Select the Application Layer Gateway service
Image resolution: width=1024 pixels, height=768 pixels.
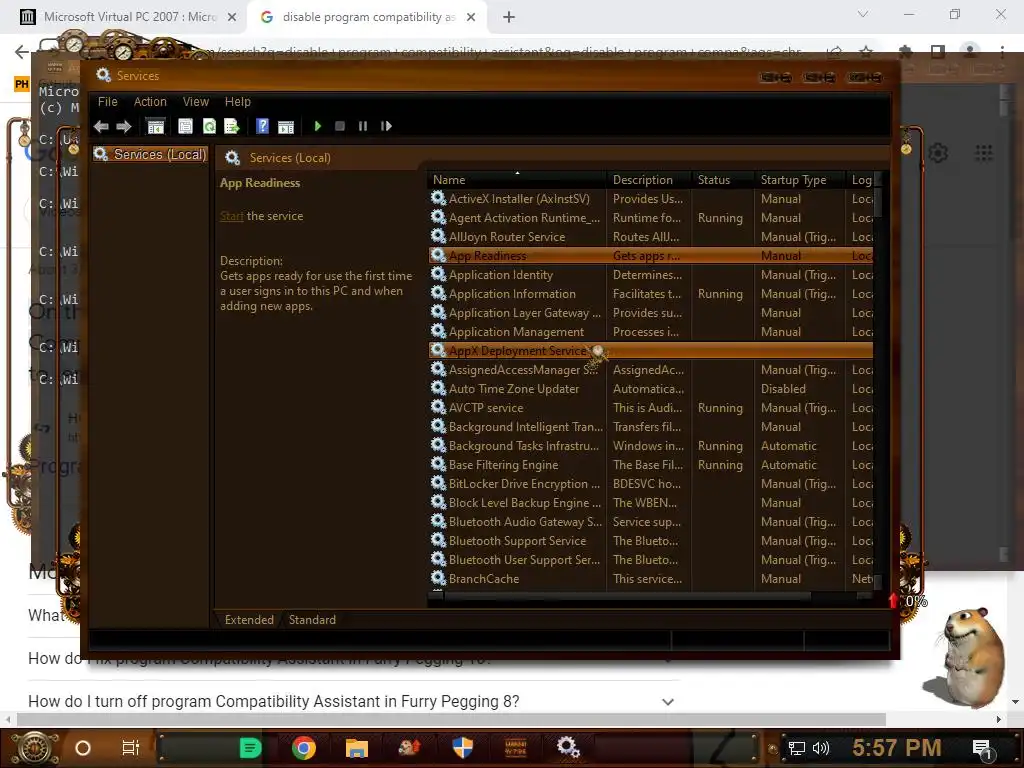(x=650, y=312)
